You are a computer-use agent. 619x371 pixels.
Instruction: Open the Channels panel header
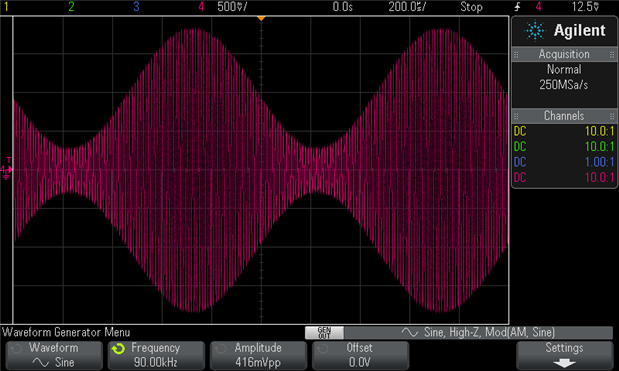[x=564, y=116]
